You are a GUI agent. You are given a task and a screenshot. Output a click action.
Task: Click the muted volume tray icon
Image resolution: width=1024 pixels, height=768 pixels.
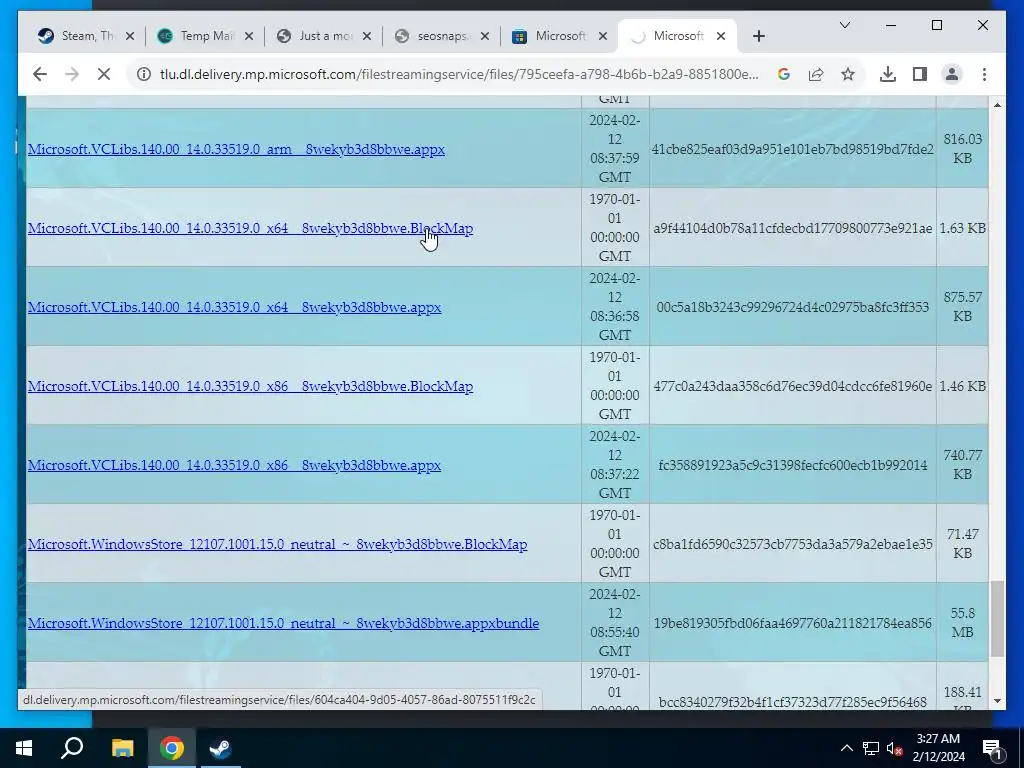894,748
